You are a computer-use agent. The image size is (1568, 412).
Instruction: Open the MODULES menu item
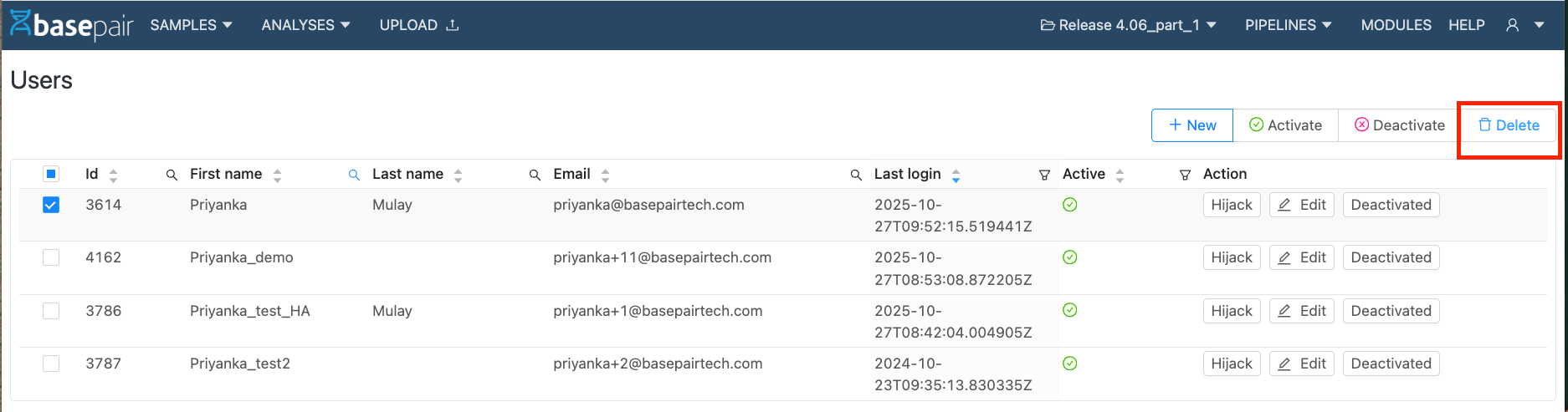click(x=1396, y=25)
